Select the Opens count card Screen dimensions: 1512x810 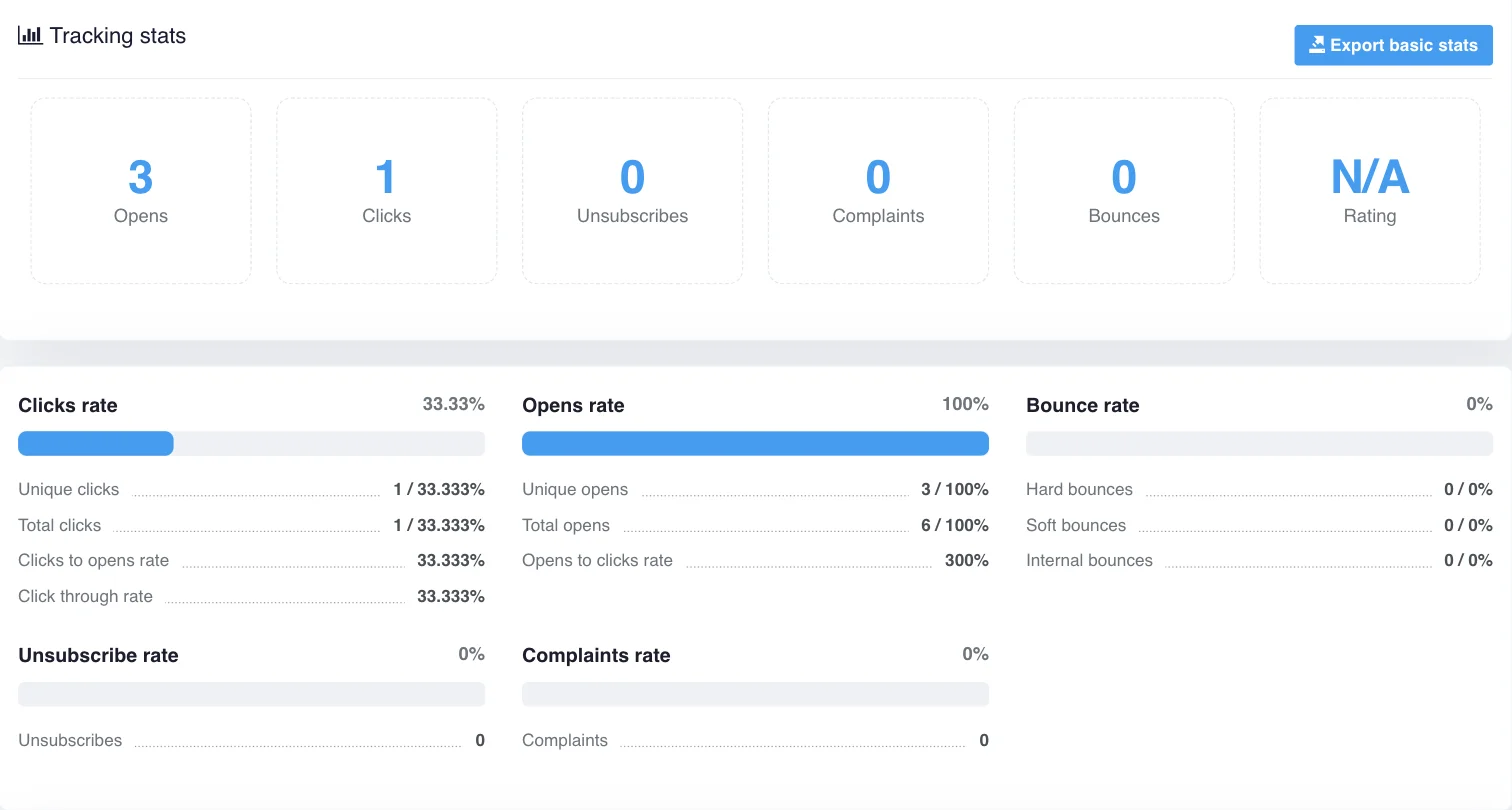pyautogui.click(x=141, y=190)
